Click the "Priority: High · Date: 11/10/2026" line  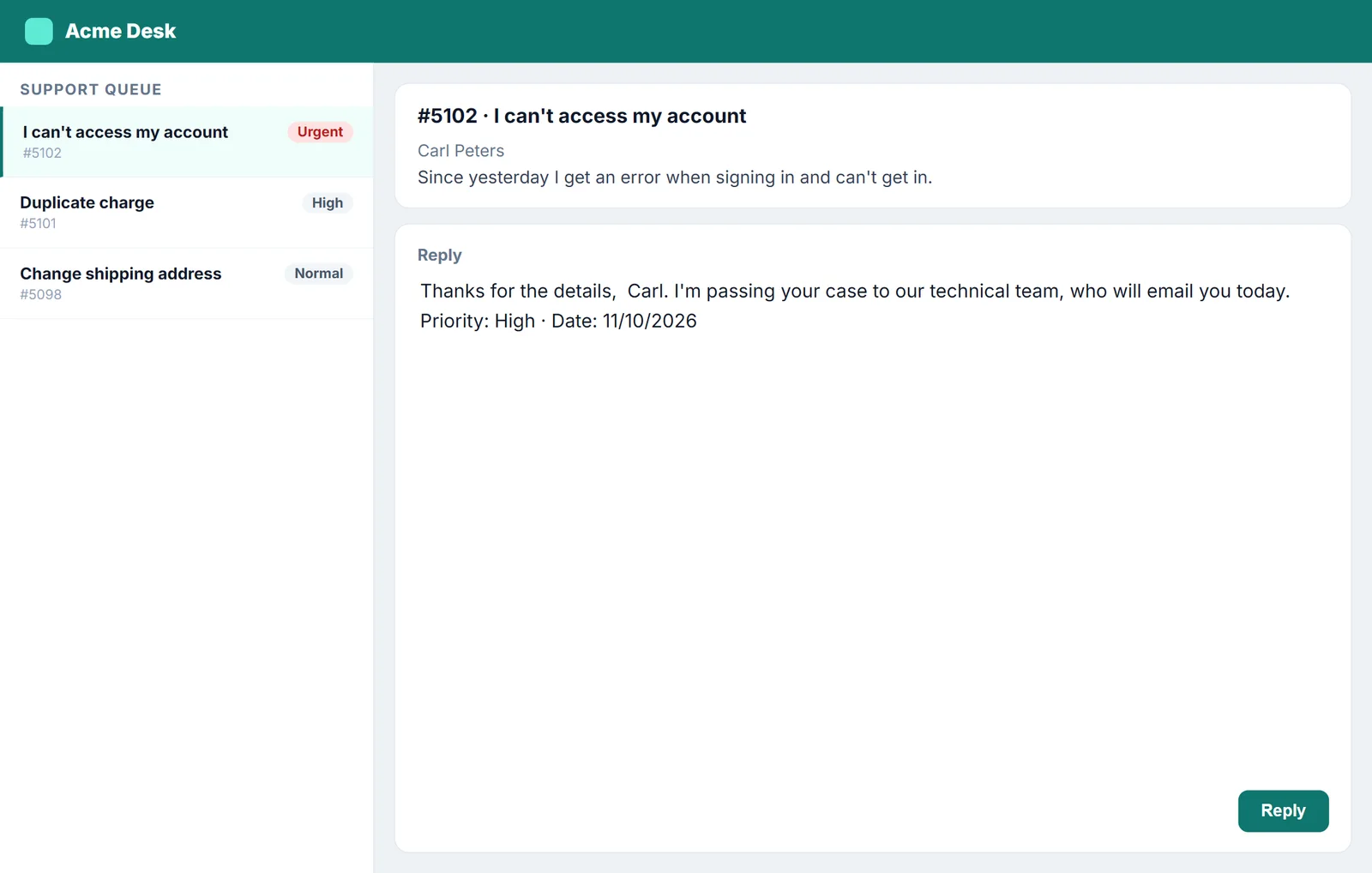coord(558,321)
